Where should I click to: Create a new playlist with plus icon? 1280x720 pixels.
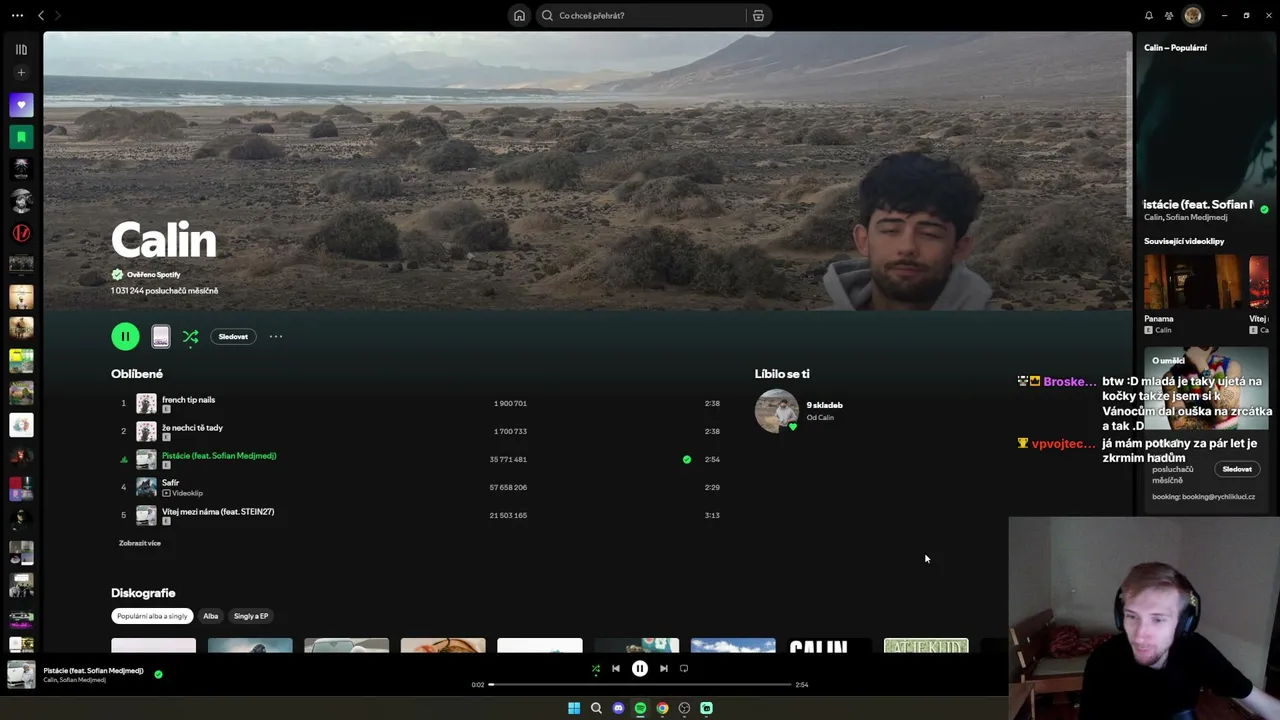pos(21,72)
